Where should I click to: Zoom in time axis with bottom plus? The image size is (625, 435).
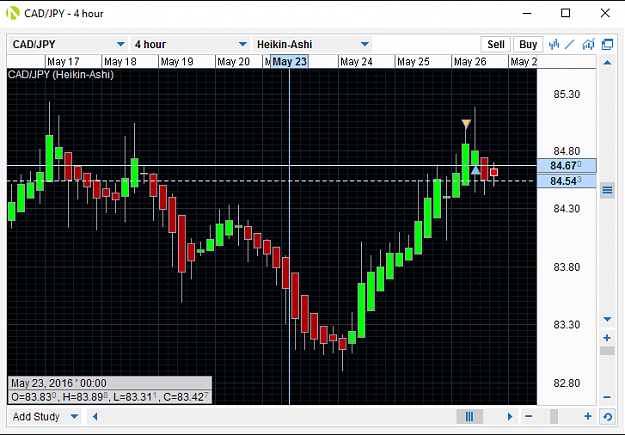coord(588,417)
